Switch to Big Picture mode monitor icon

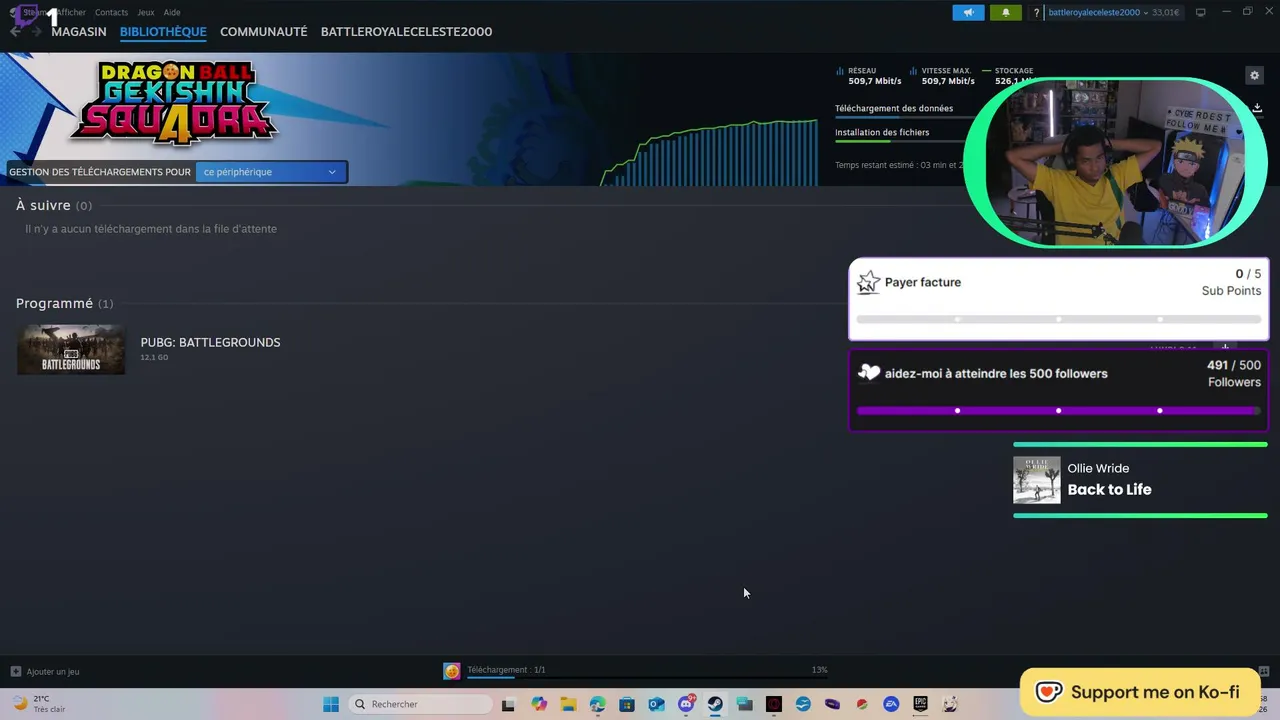click(1201, 12)
